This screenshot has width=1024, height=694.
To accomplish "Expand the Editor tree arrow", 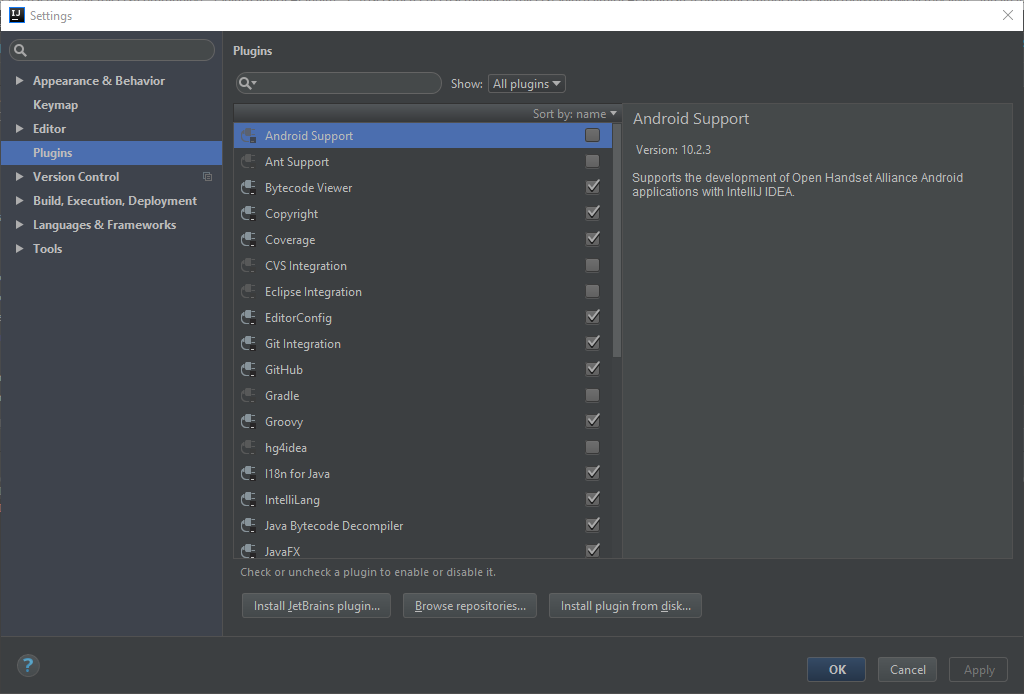I will pos(20,129).
